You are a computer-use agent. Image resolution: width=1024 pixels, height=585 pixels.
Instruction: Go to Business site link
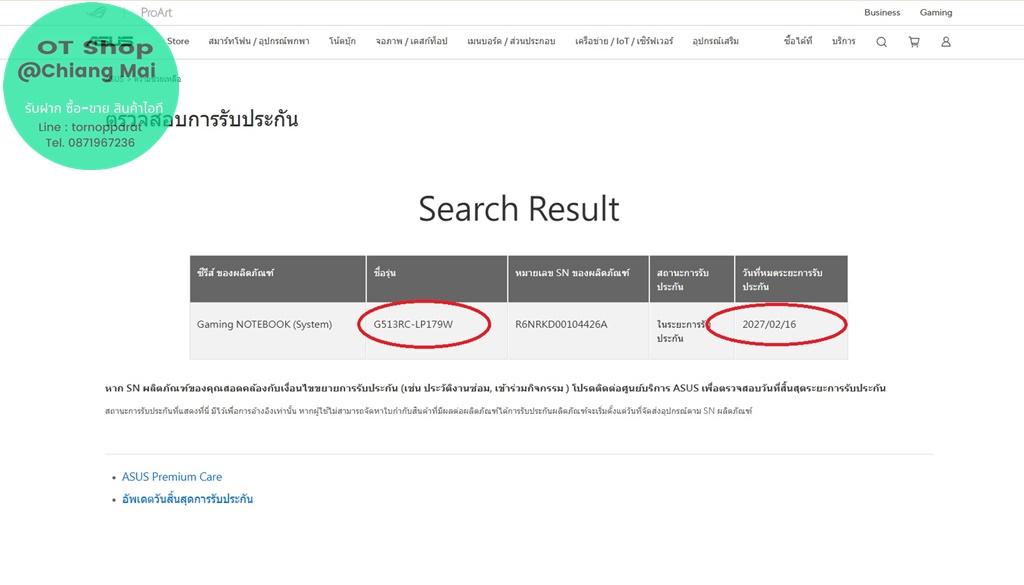pos(882,12)
